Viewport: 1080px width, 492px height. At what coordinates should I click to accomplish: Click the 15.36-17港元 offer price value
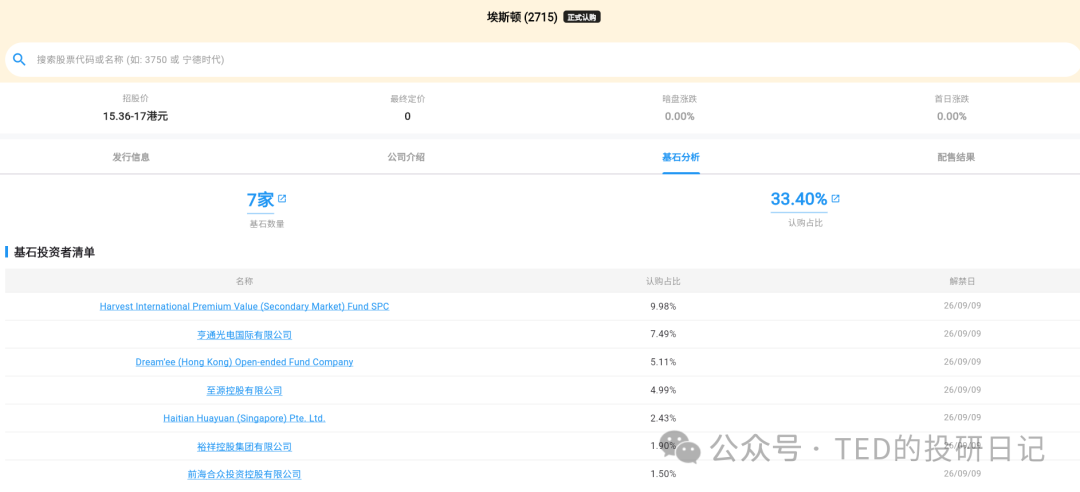click(136, 116)
